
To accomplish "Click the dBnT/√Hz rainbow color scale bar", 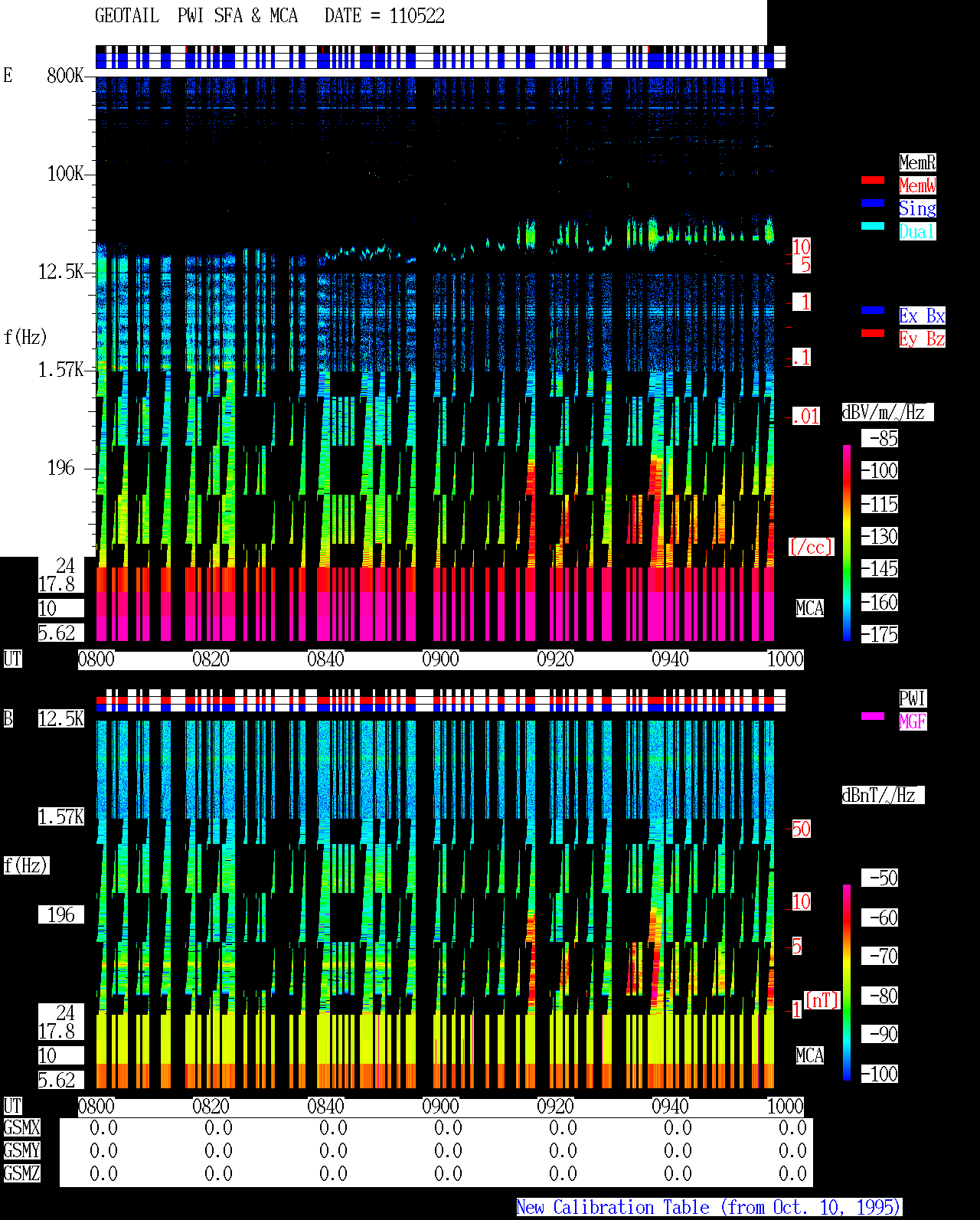I will click(847, 983).
